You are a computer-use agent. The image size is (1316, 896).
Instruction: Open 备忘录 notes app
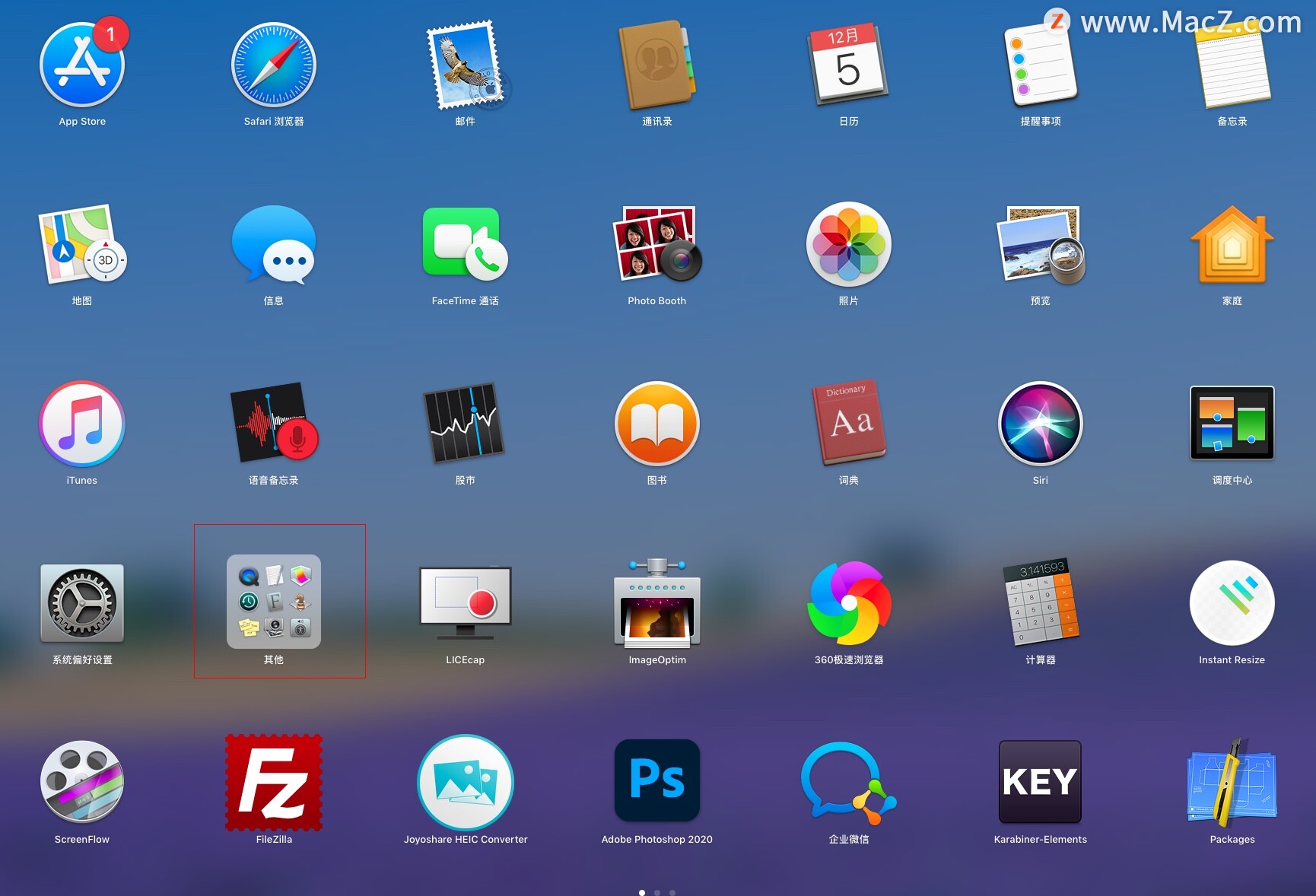point(1232,65)
